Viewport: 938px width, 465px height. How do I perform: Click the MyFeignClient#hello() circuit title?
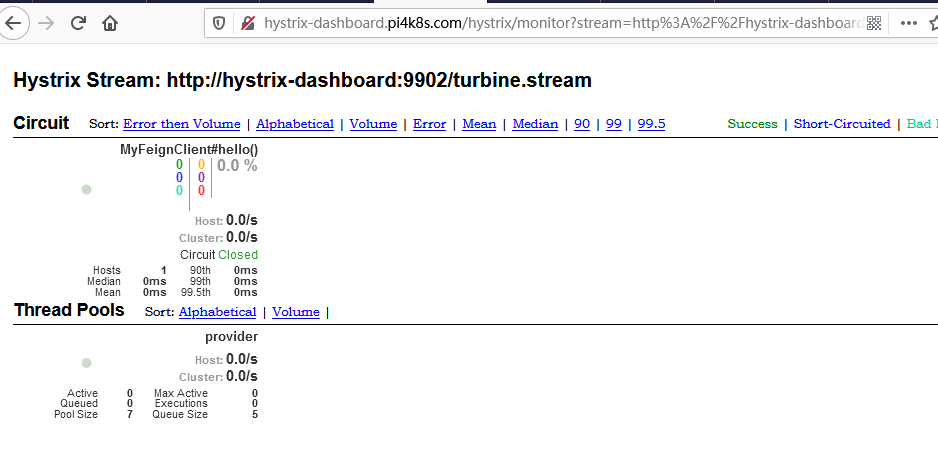tap(189, 150)
